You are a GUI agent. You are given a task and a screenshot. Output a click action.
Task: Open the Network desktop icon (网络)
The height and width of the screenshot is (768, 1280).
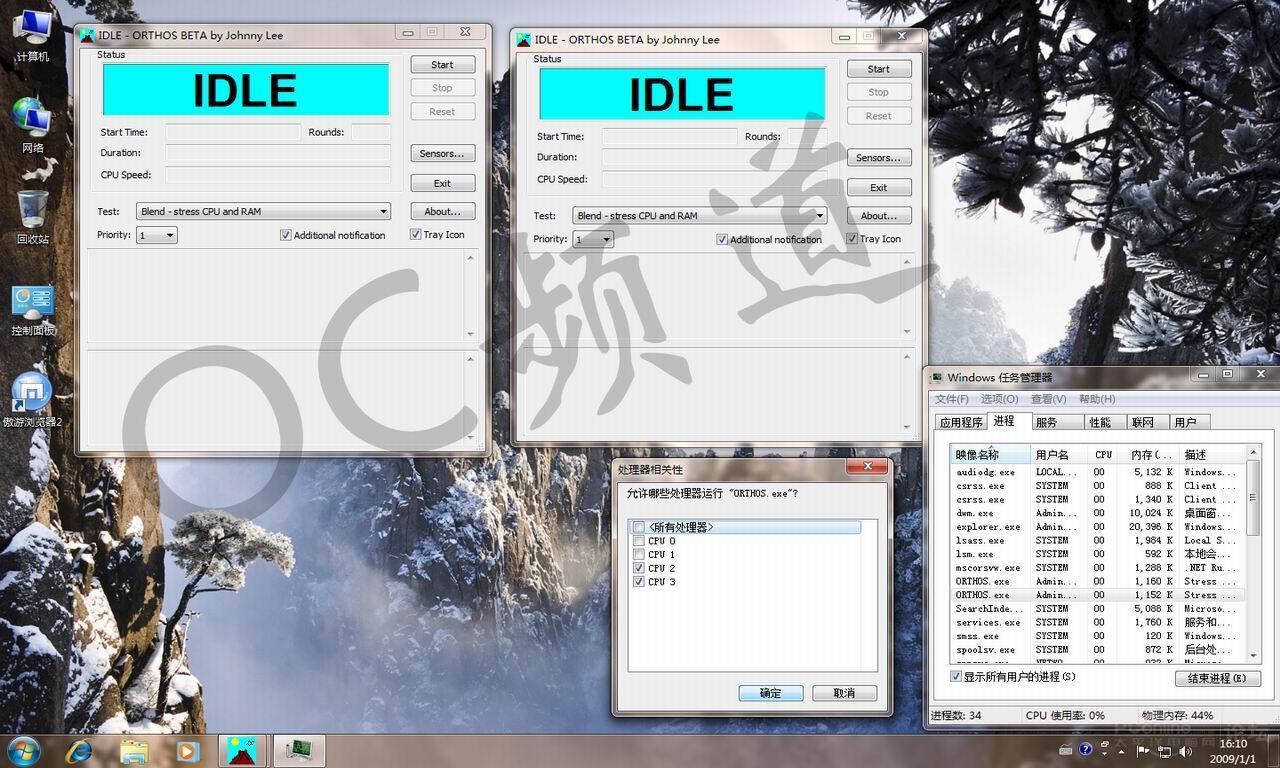pyautogui.click(x=32, y=126)
